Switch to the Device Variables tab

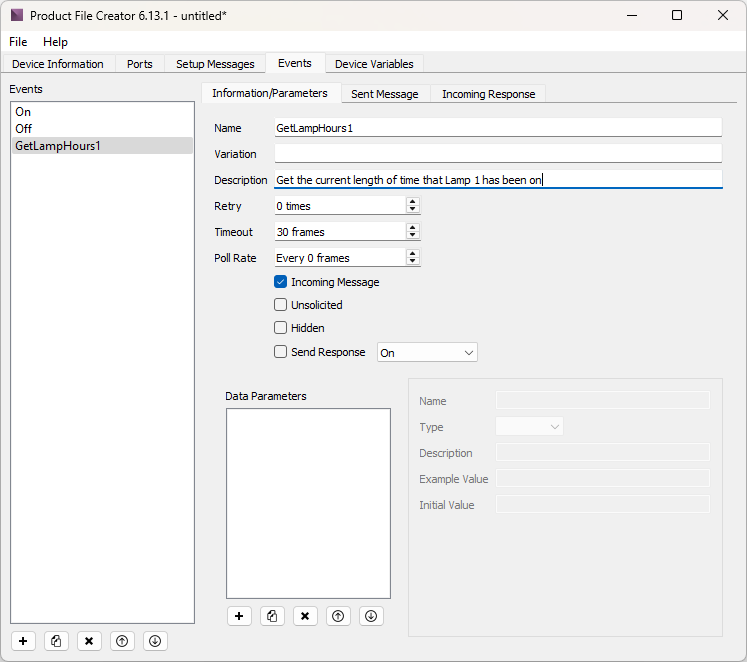coord(374,64)
